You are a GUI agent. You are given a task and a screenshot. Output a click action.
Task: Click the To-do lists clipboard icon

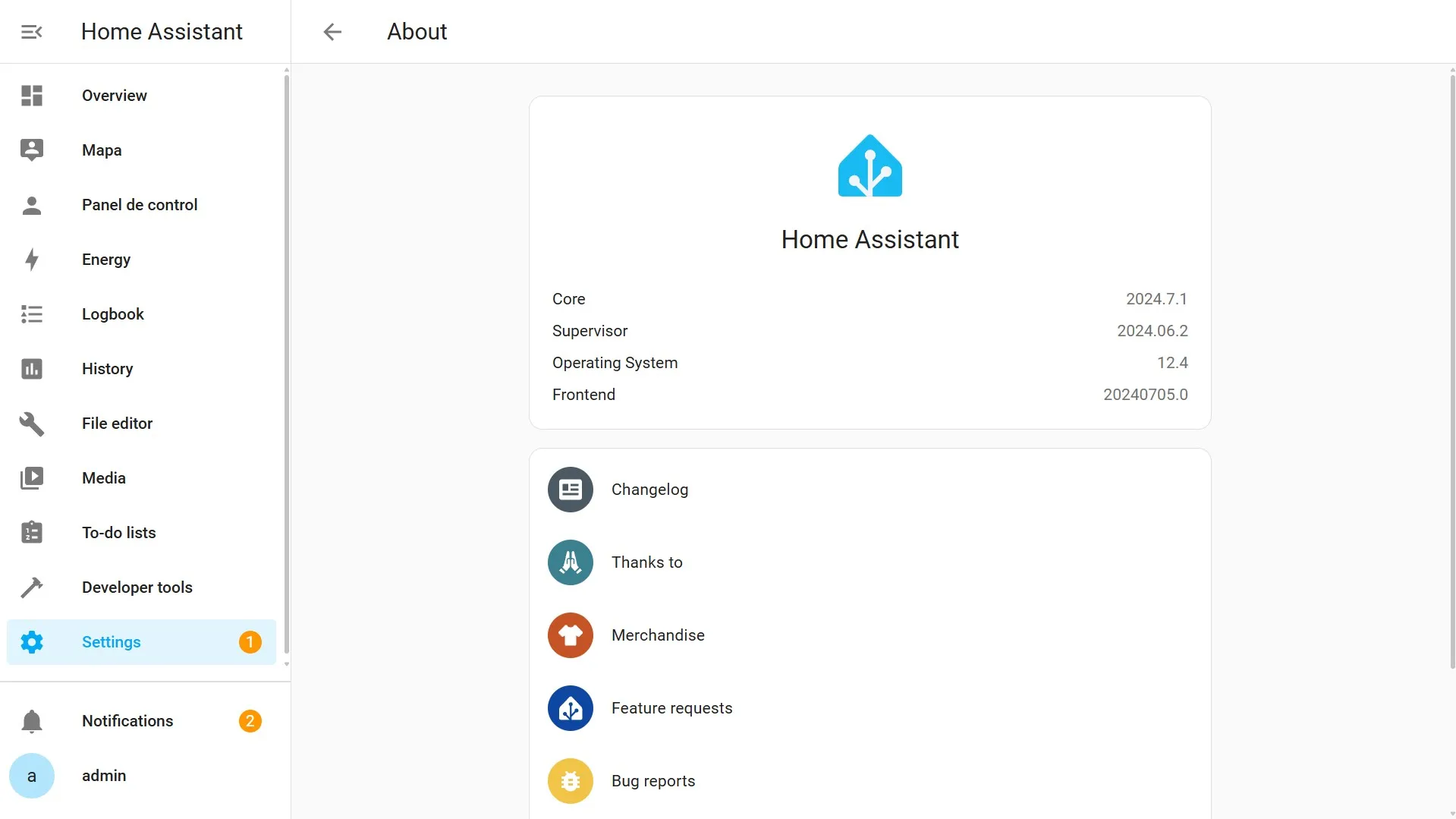point(32,533)
